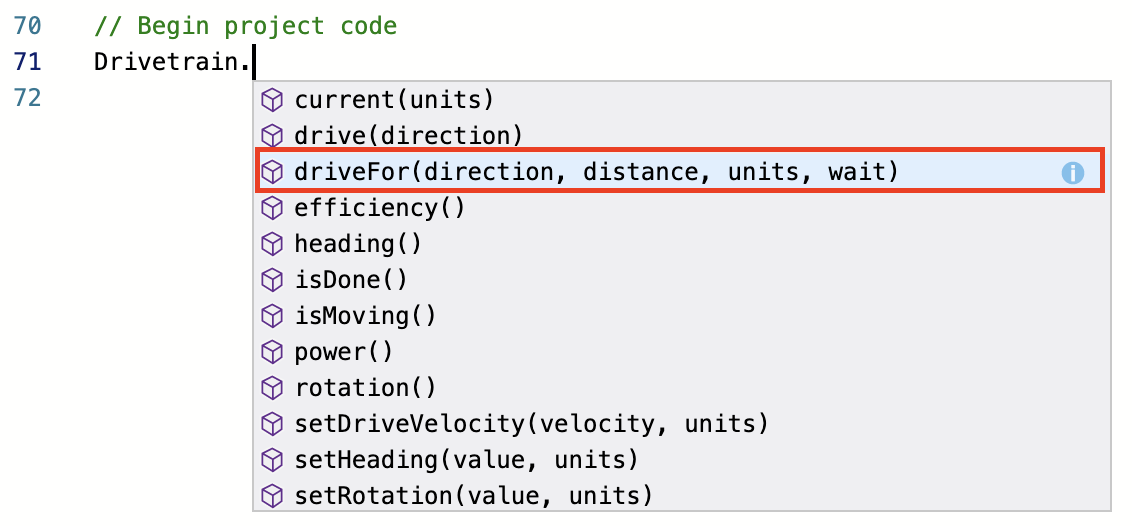
Task: Select the setRotation(value, units) entry
Action: click(x=473, y=496)
